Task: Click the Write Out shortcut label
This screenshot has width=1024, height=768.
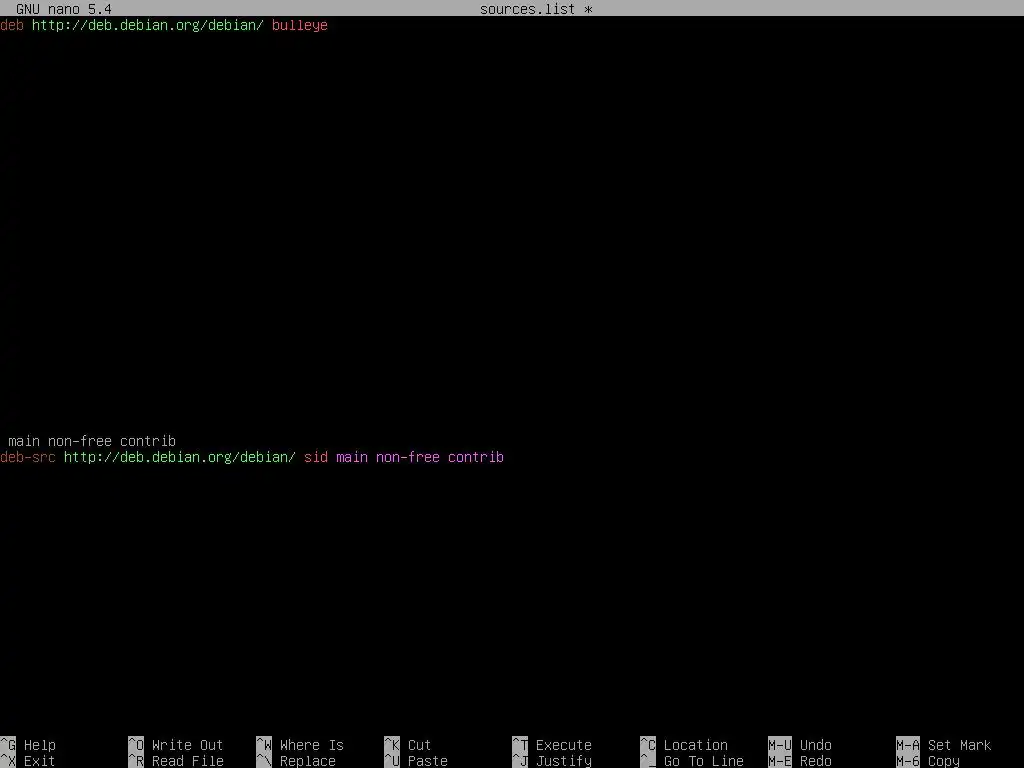Action: tap(187, 745)
